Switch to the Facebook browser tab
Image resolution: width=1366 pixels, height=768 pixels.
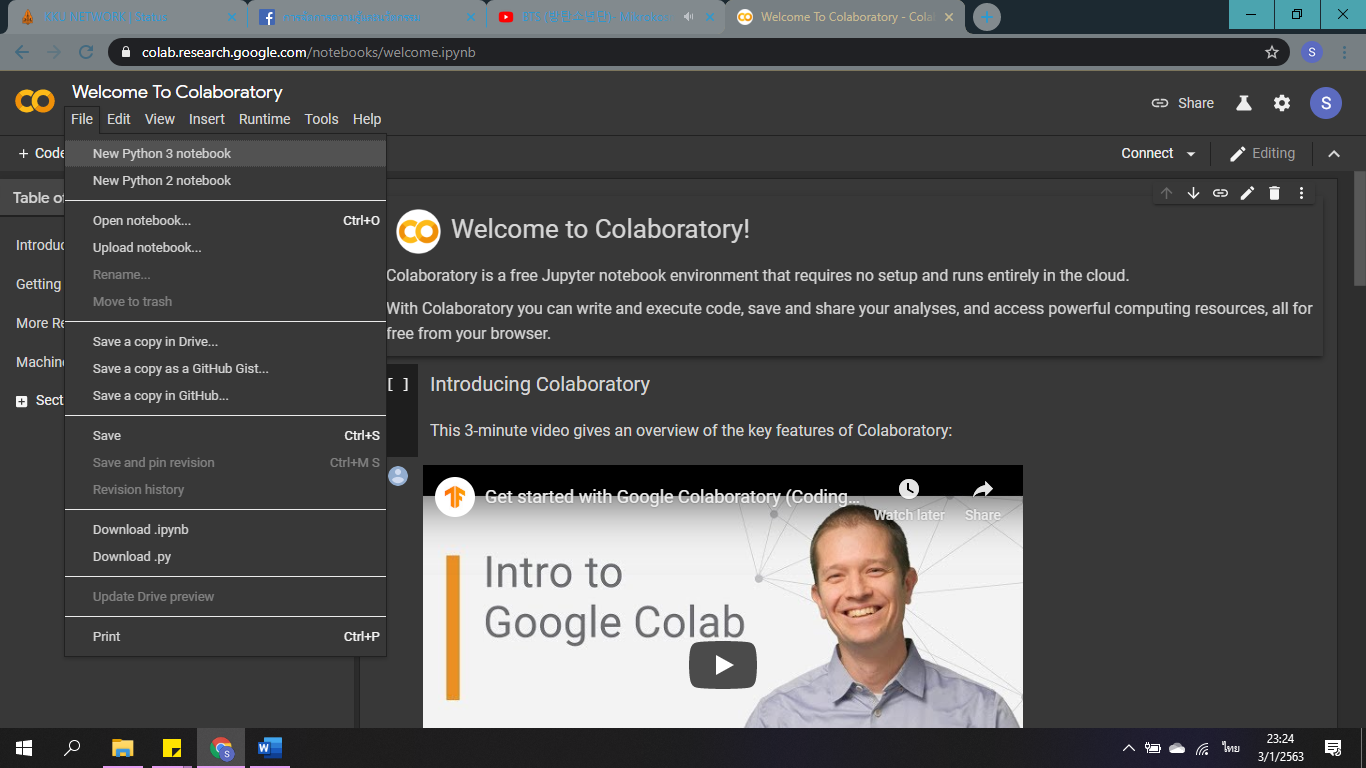coord(364,17)
